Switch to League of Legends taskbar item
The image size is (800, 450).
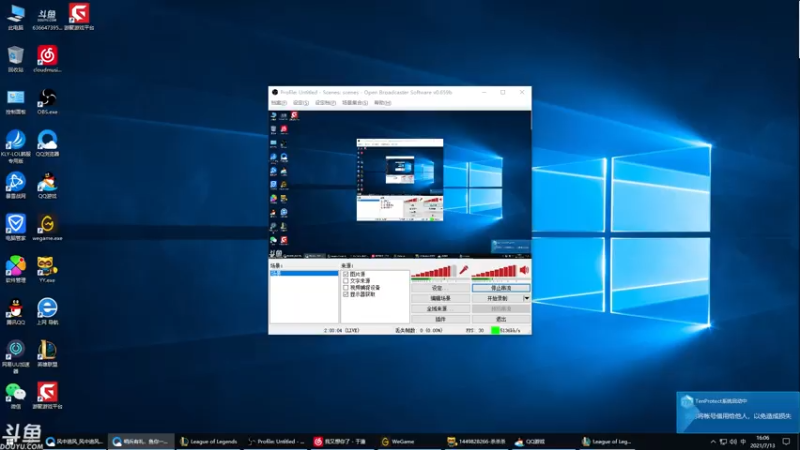209,441
